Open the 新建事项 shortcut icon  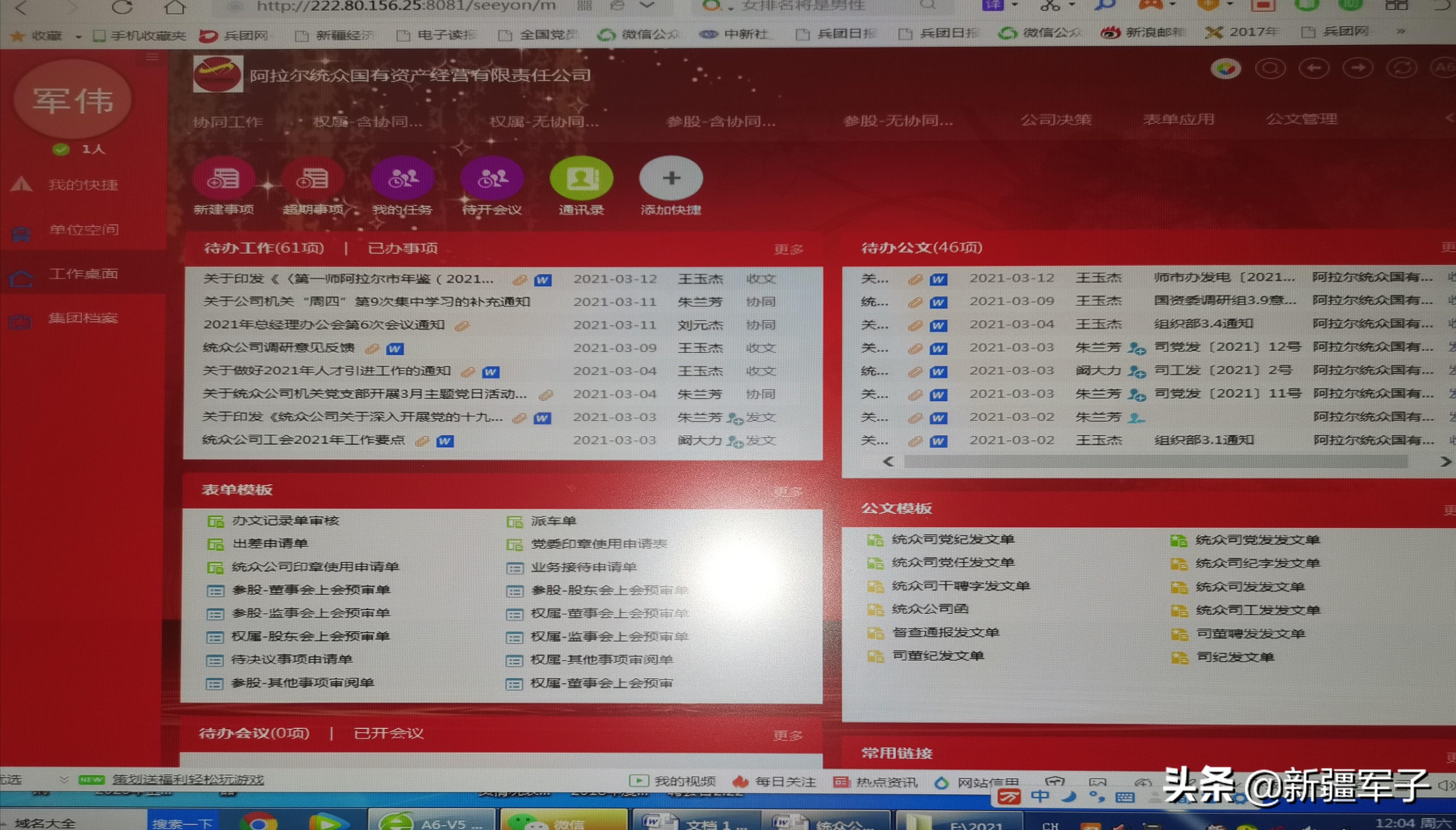click(x=223, y=179)
